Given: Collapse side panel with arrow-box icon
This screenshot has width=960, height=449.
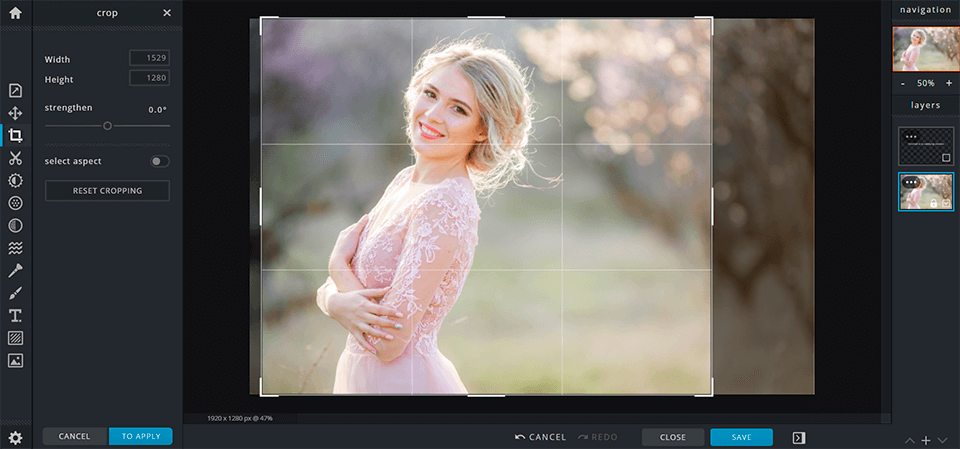Looking at the screenshot, I should click(x=799, y=437).
